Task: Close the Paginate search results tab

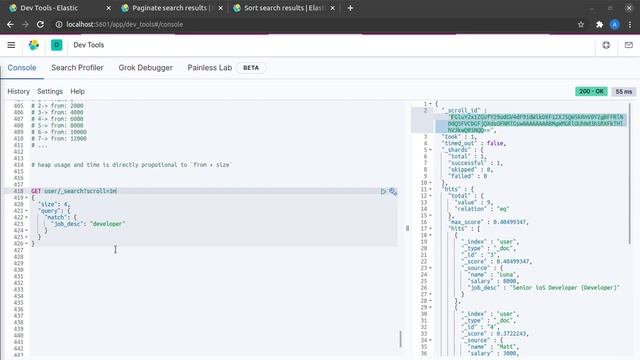Action: tap(220, 8)
